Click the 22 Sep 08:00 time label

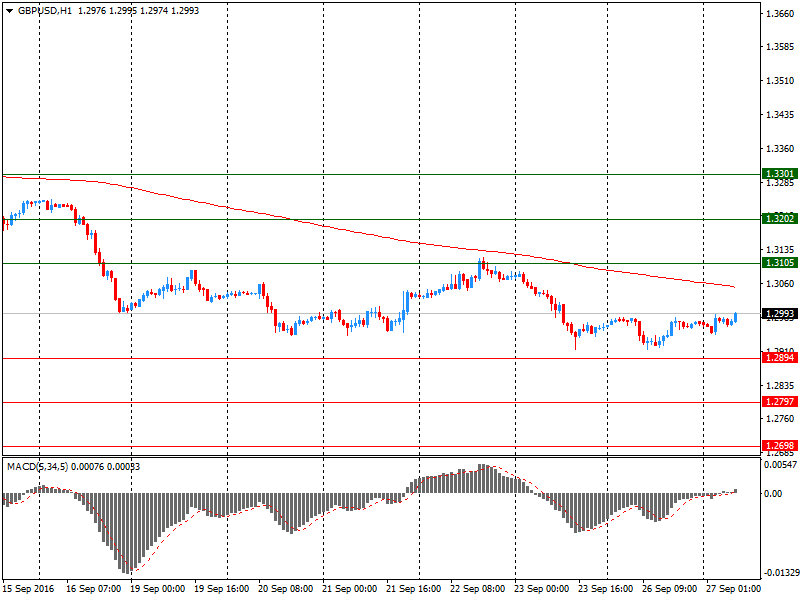point(478,589)
